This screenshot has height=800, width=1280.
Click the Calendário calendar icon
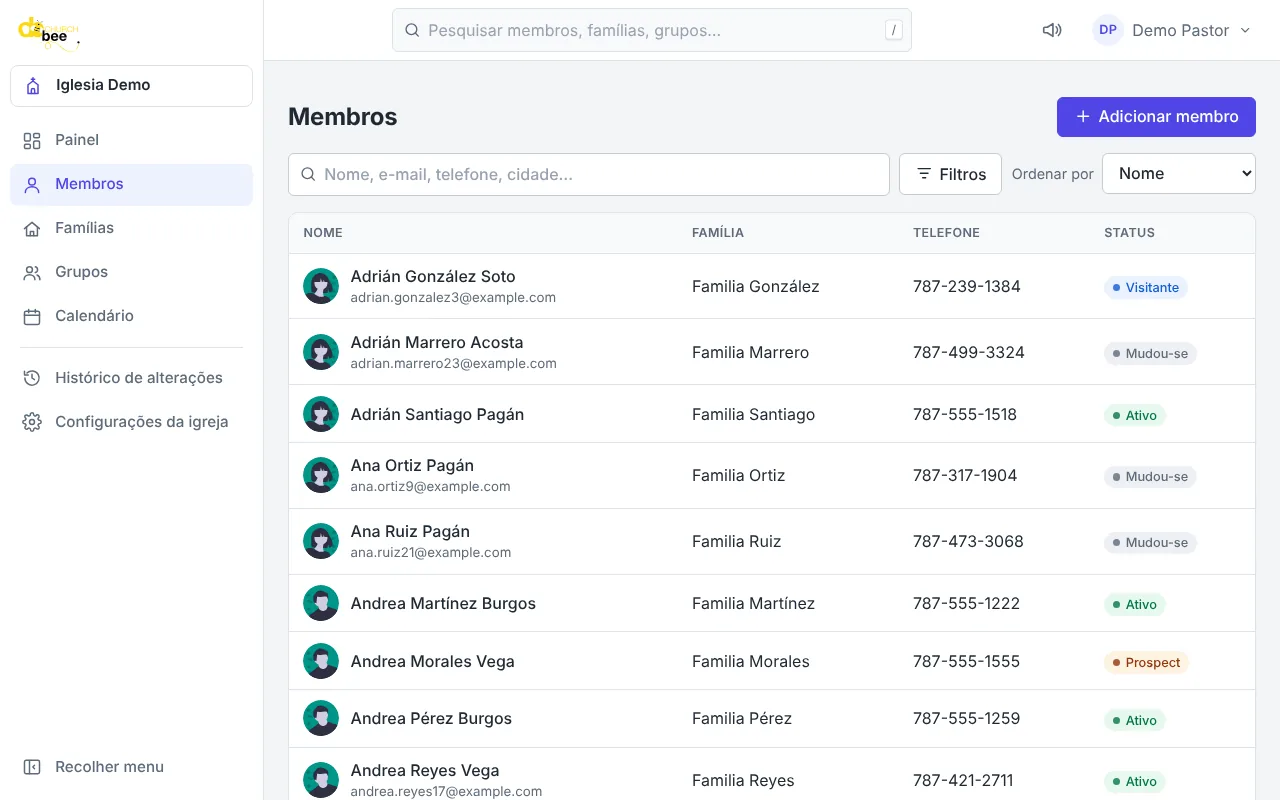[32, 316]
